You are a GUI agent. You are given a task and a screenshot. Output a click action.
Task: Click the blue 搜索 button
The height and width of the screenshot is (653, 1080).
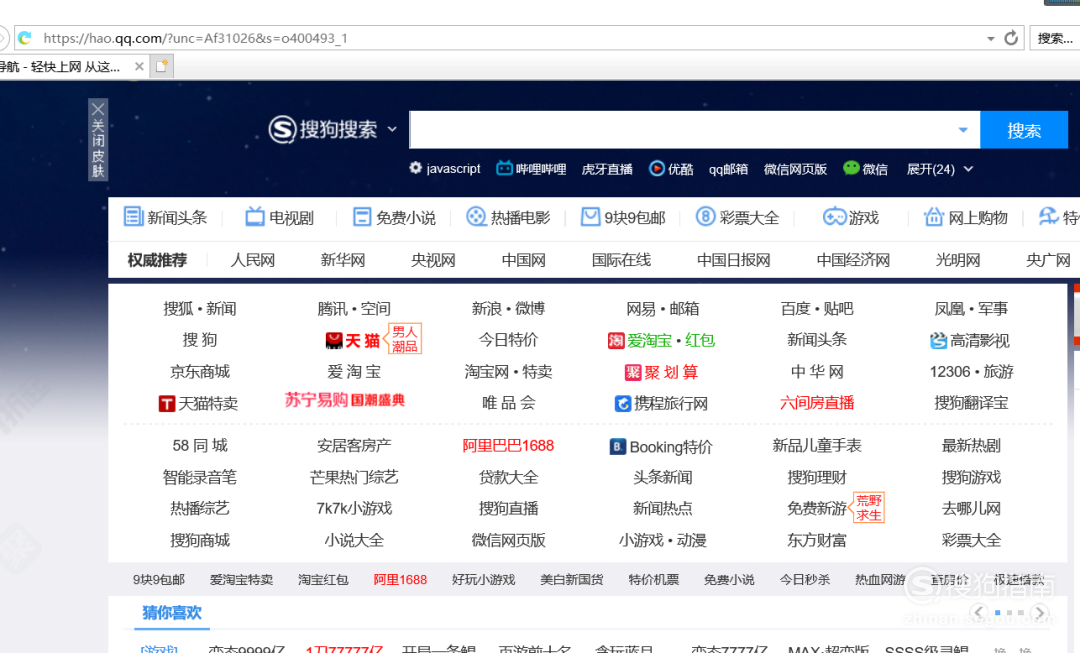[x=1024, y=129]
